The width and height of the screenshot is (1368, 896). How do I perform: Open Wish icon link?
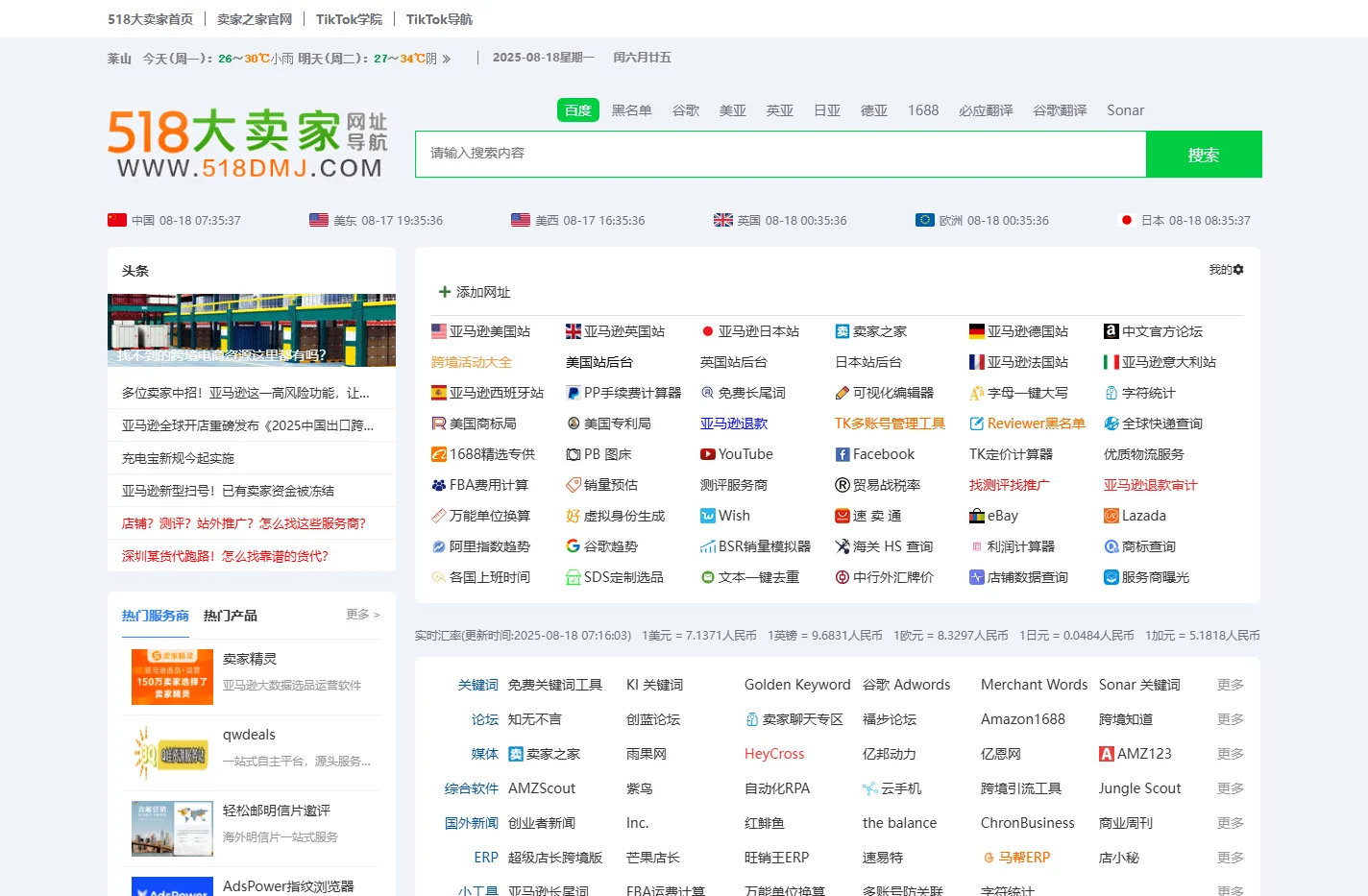point(725,516)
